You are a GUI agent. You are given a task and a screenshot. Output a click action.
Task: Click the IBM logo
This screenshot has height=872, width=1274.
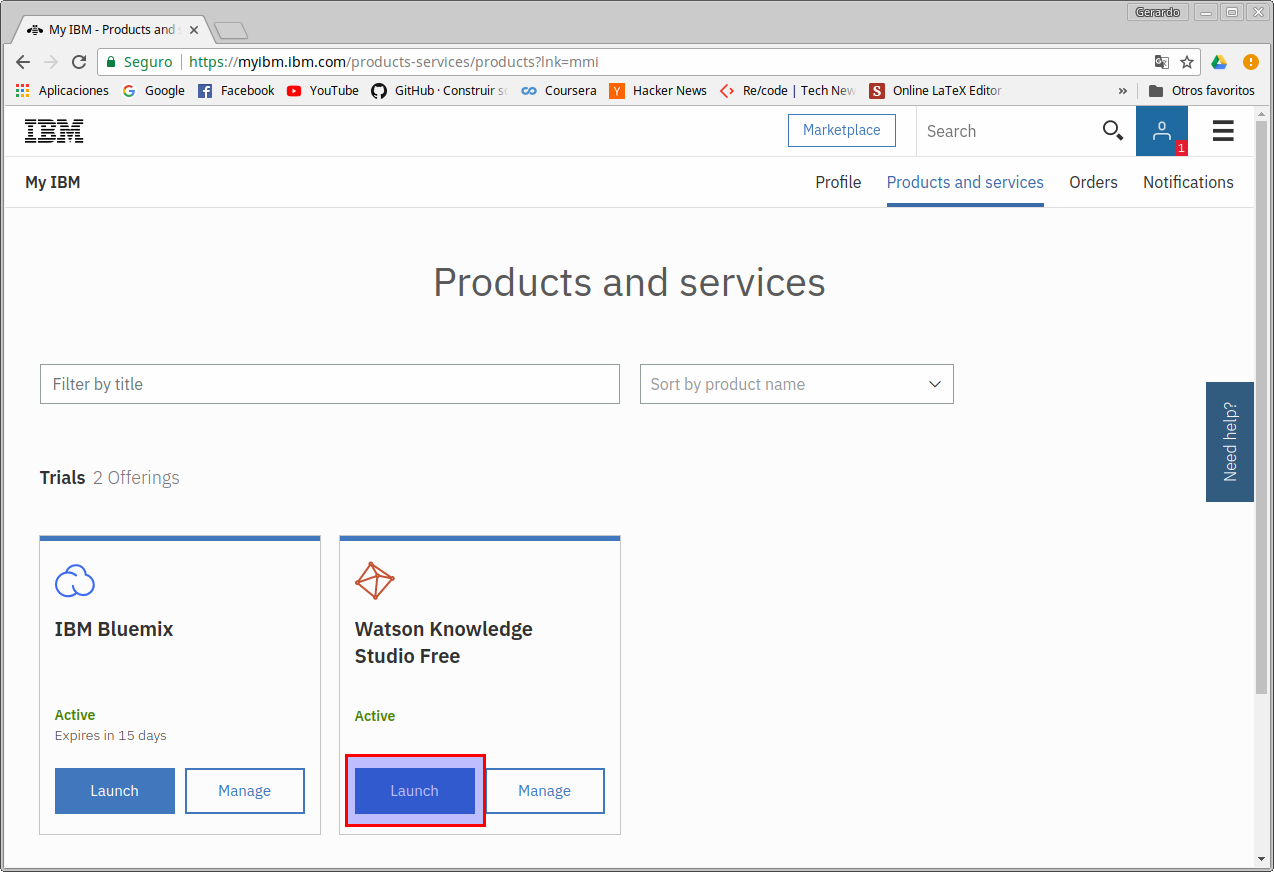point(54,131)
